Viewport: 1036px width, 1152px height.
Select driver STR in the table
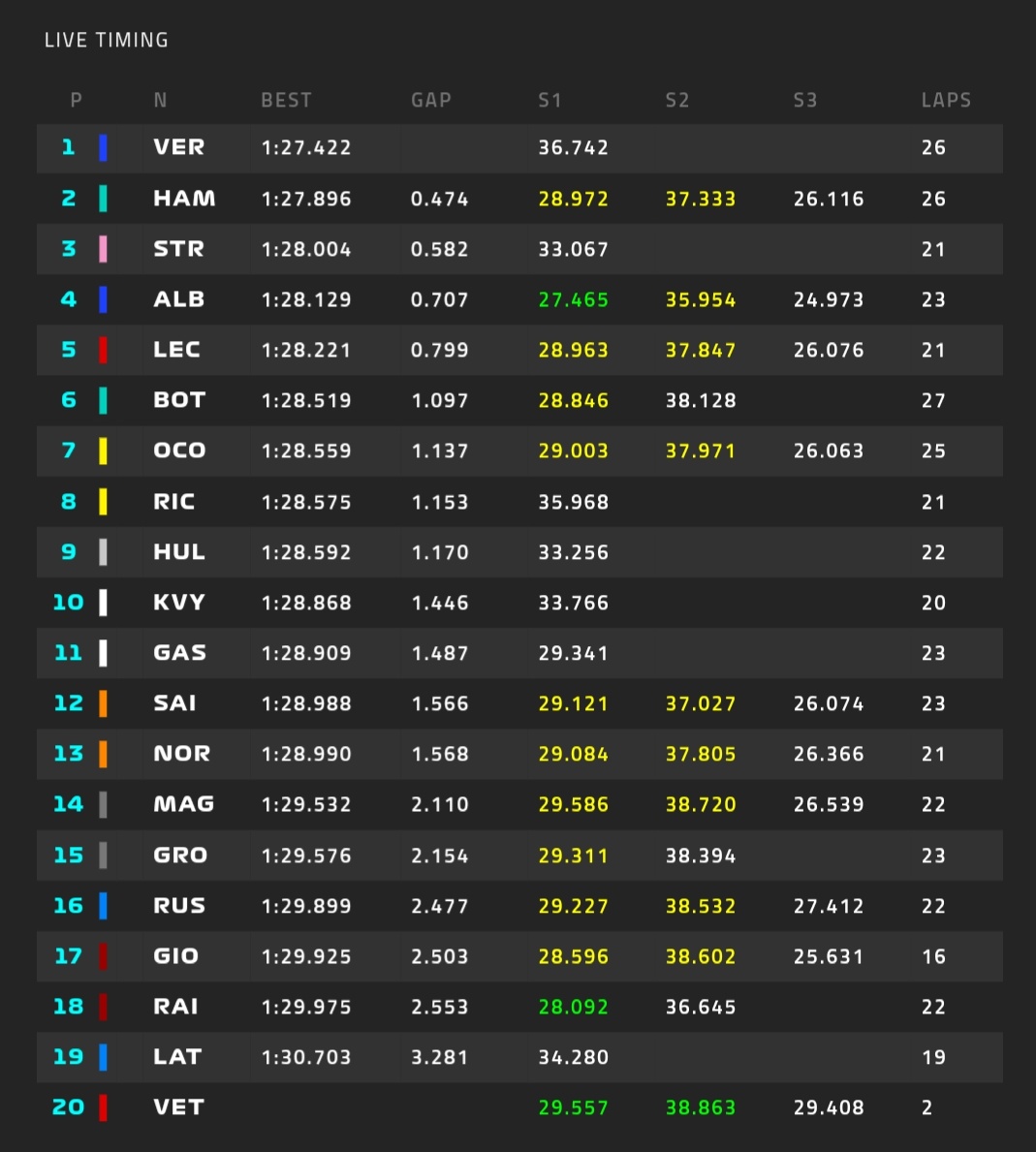point(178,248)
